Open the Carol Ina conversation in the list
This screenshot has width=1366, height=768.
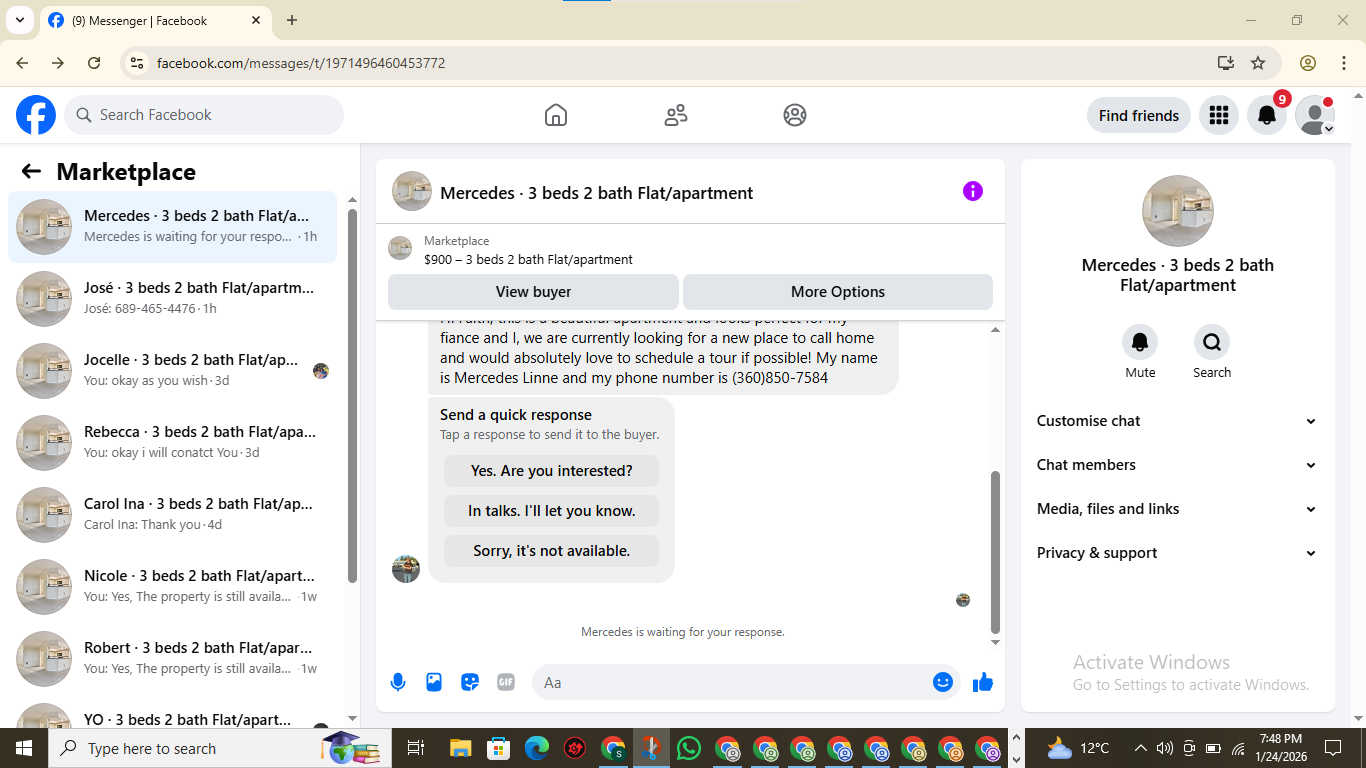[172, 515]
